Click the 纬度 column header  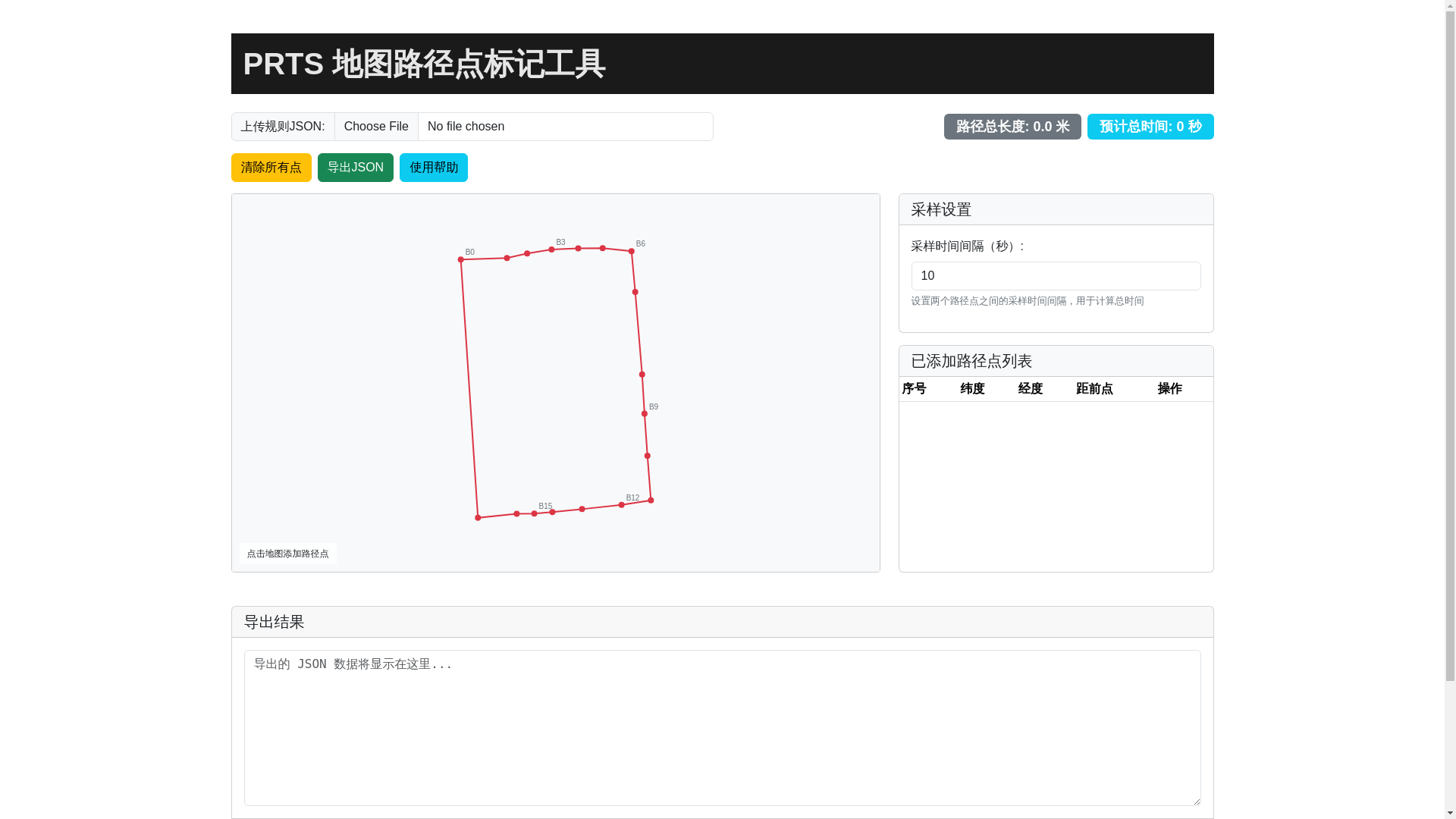tap(972, 389)
